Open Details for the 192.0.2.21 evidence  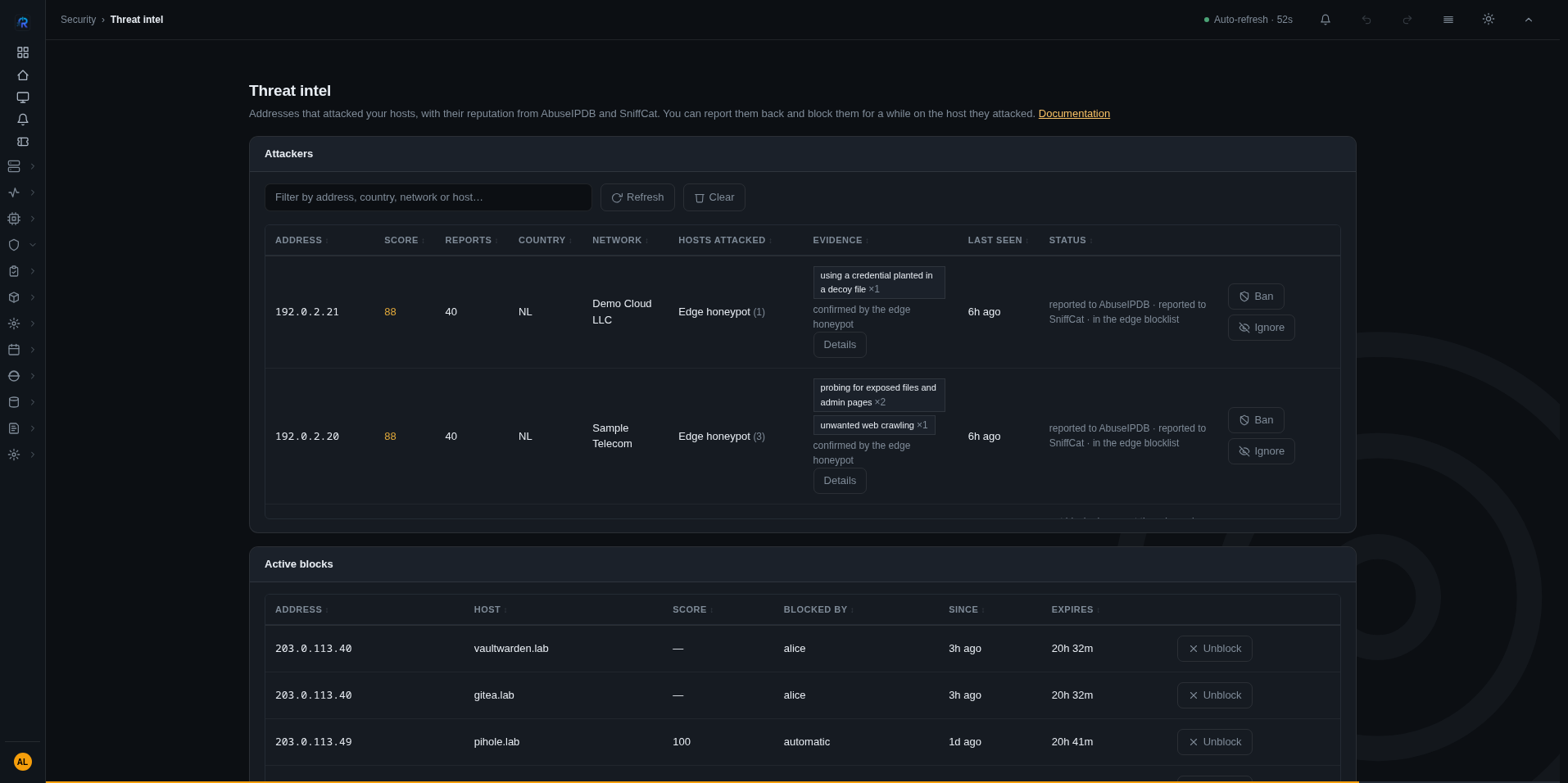pyautogui.click(x=840, y=345)
